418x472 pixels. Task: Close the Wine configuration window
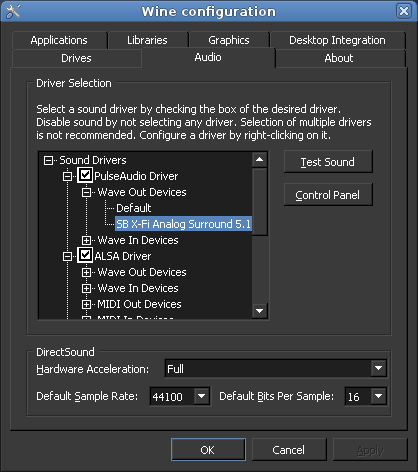pos(404,11)
